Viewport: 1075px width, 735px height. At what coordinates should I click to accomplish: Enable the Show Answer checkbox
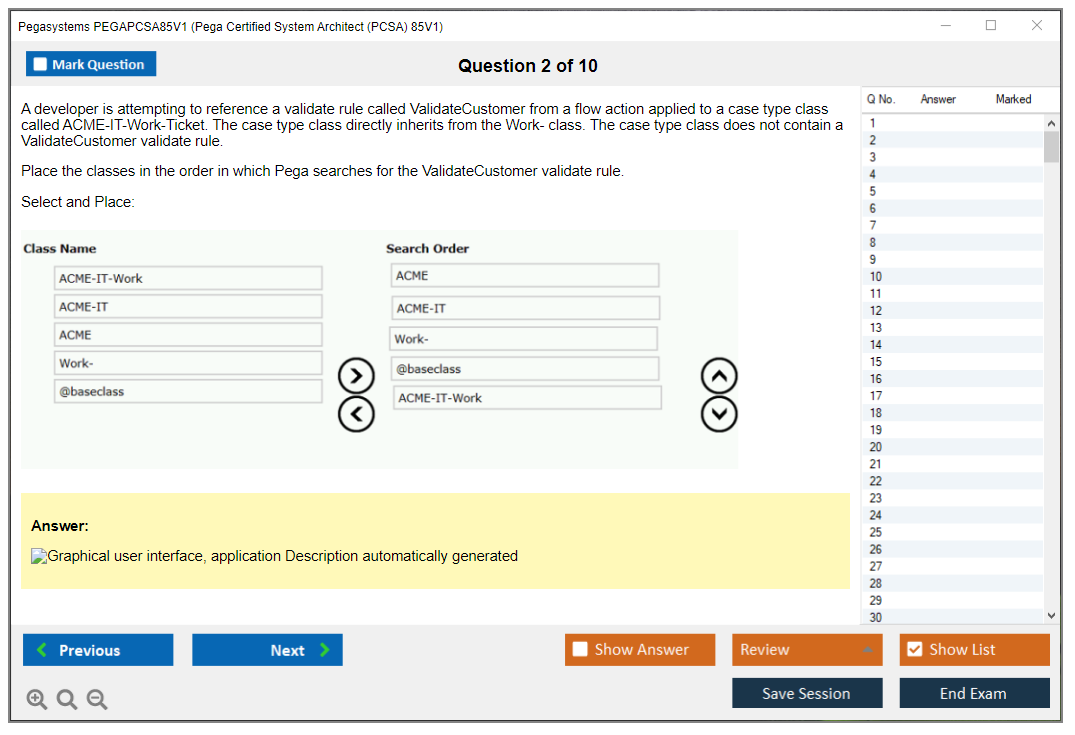580,650
